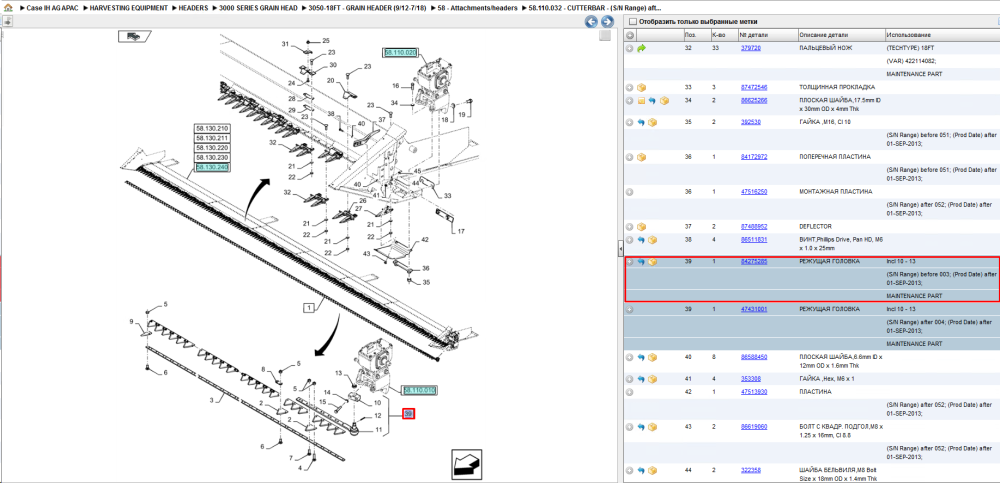Screen dimensions: 1000x483
Task: Toggle 'Отобразить только выбранные метки' checkbox
Action: (632, 22)
